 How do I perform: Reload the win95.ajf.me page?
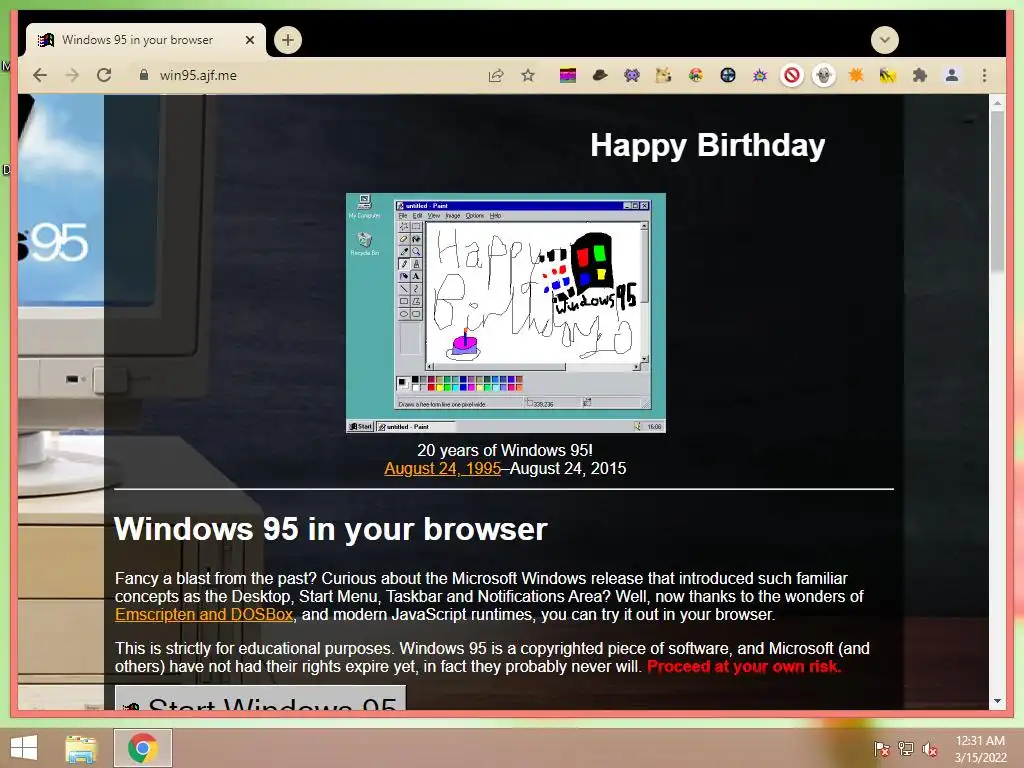pyautogui.click(x=104, y=75)
